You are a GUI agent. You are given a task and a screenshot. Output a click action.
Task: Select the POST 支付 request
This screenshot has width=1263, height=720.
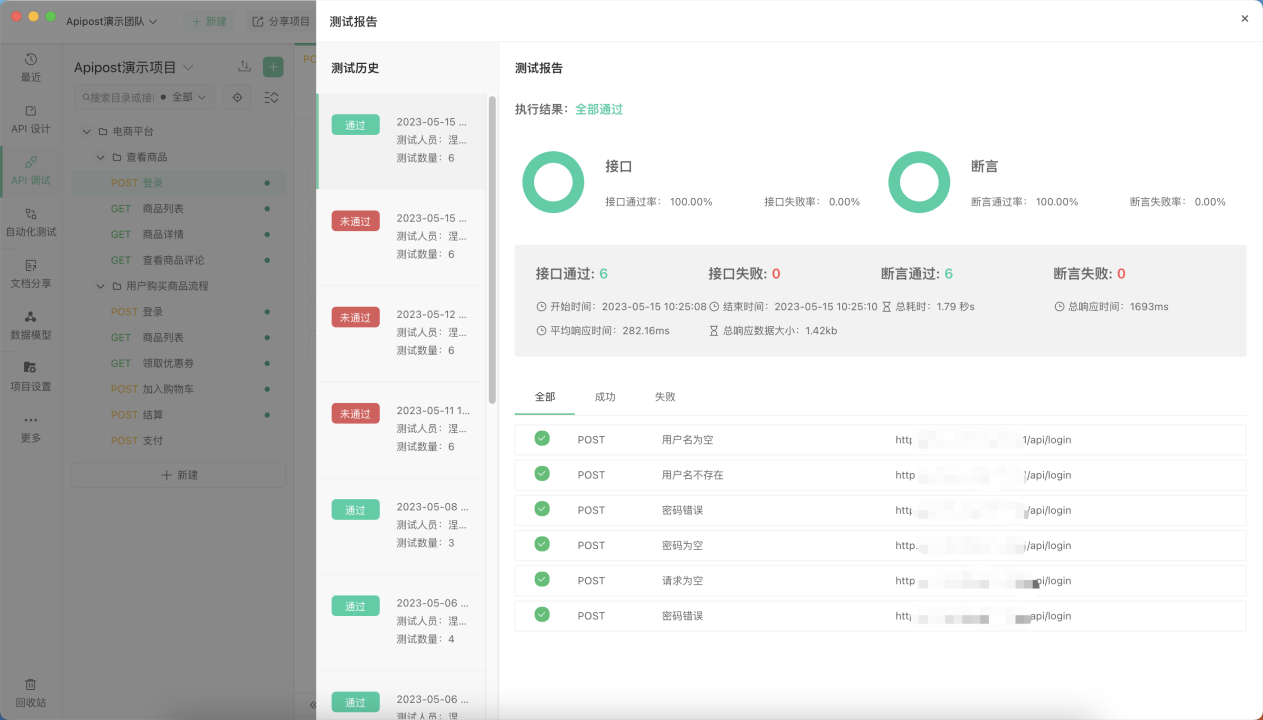click(x=179, y=440)
